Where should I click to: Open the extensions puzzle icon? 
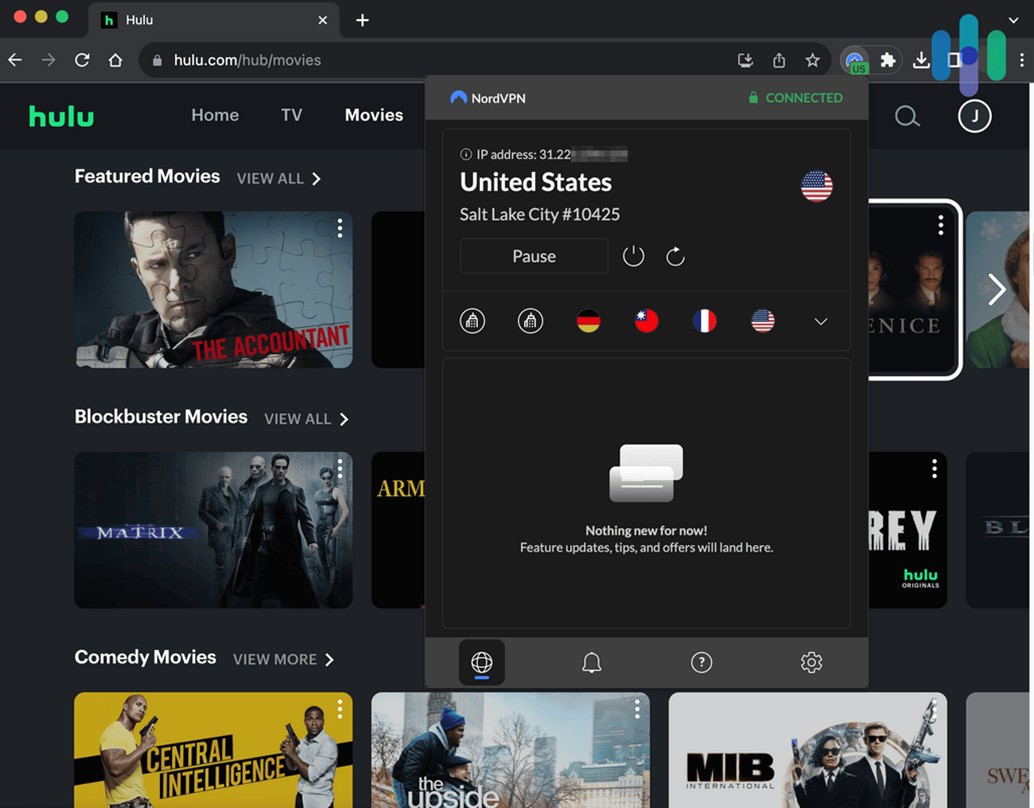[x=888, y=61]
